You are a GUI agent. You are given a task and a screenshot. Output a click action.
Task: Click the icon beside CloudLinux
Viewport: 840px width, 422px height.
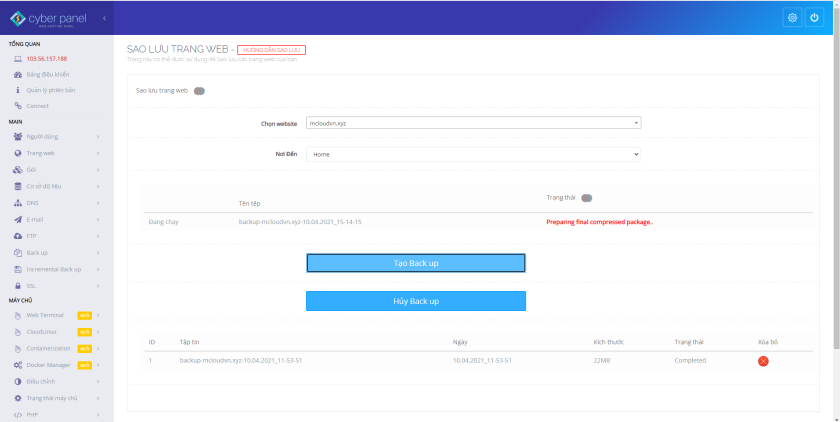pos(18,332)
